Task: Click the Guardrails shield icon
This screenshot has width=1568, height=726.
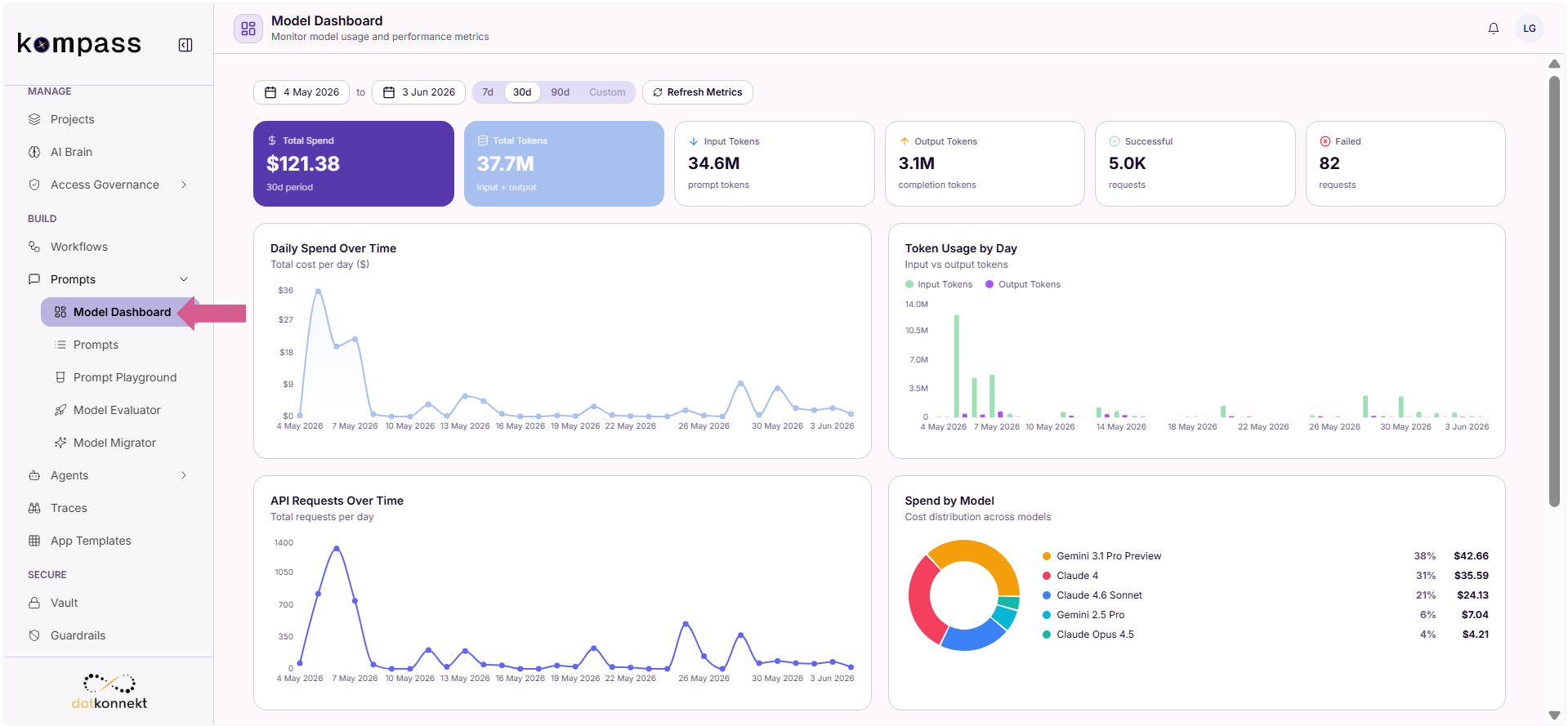Action: pyautogui.click(x=34, y=635)
